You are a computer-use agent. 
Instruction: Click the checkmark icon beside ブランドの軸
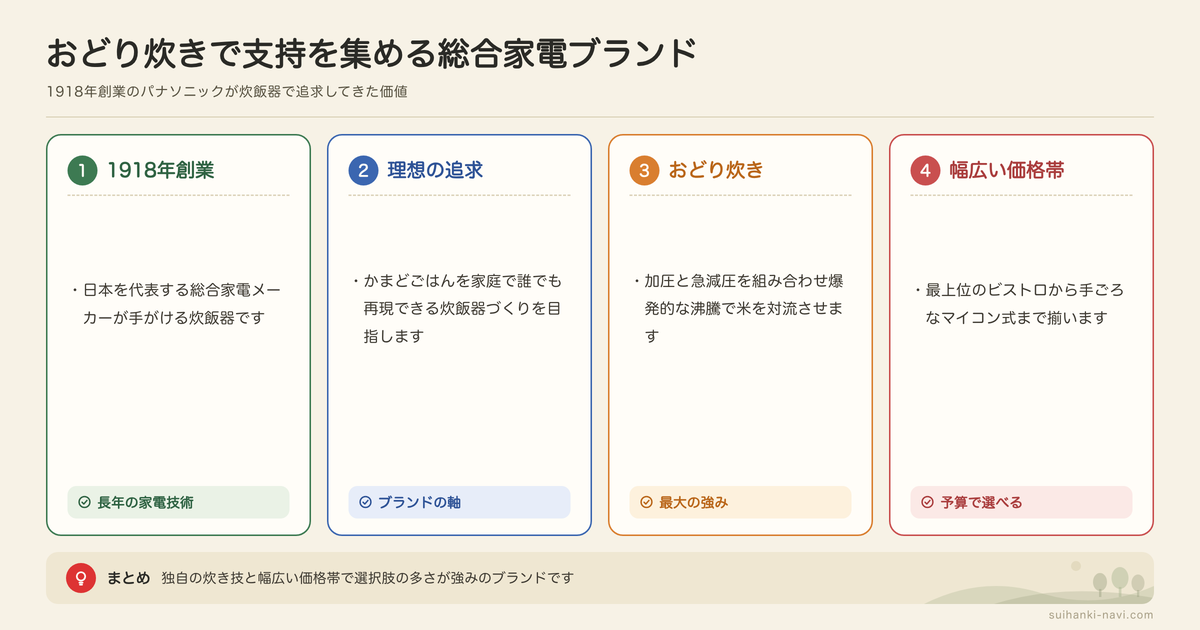coord(365,502)
